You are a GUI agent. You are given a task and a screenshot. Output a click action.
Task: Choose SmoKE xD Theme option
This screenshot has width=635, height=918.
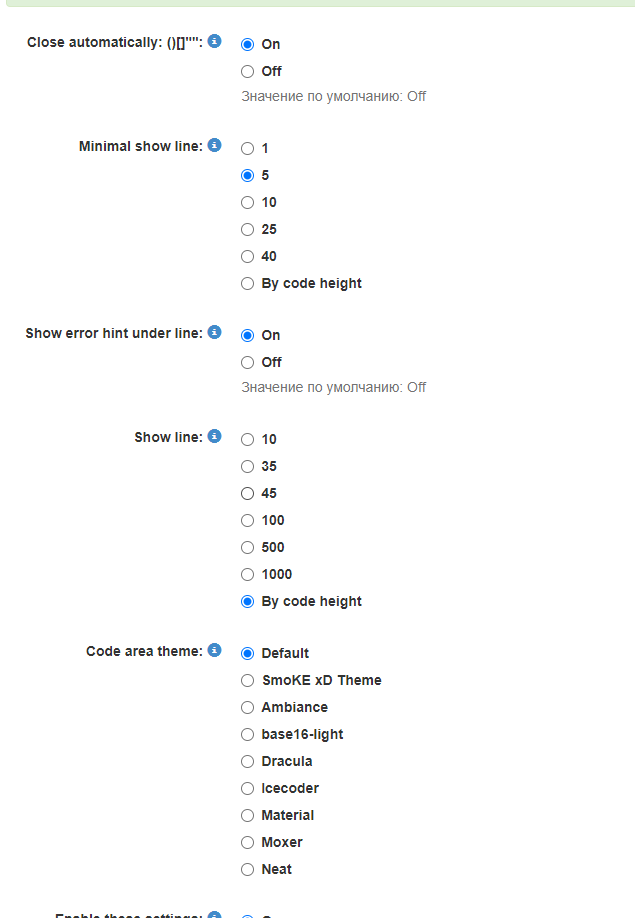[x=248, y=680]
